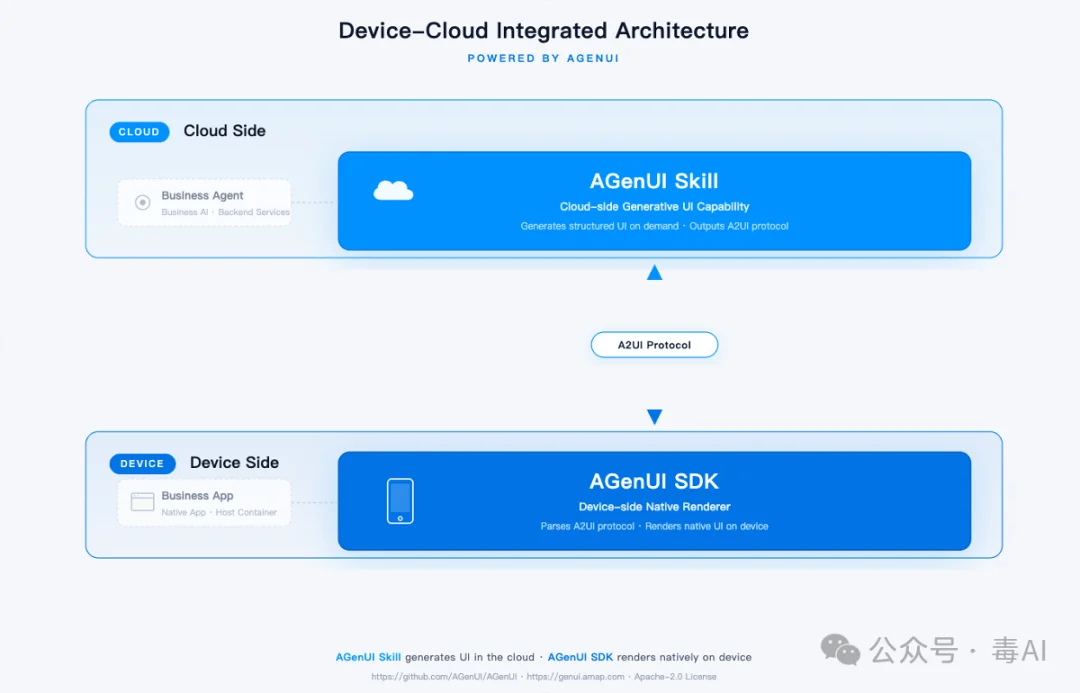The width and height of the screenshot is (1080, 693).
Task: Click the Device-side Native Renderer text
Action: pos(654,507)
